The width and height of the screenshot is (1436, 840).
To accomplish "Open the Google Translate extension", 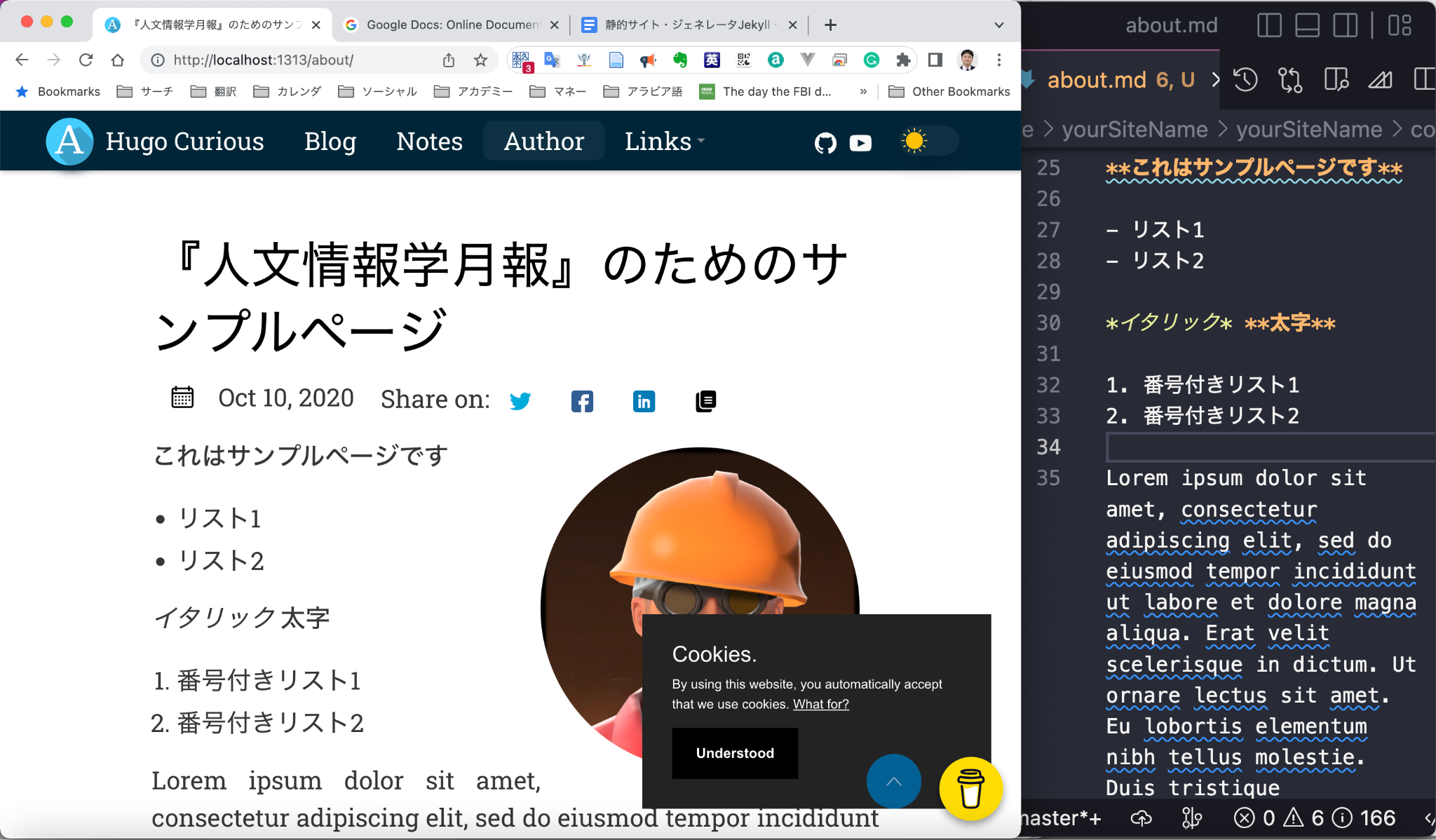I will 552,60.
